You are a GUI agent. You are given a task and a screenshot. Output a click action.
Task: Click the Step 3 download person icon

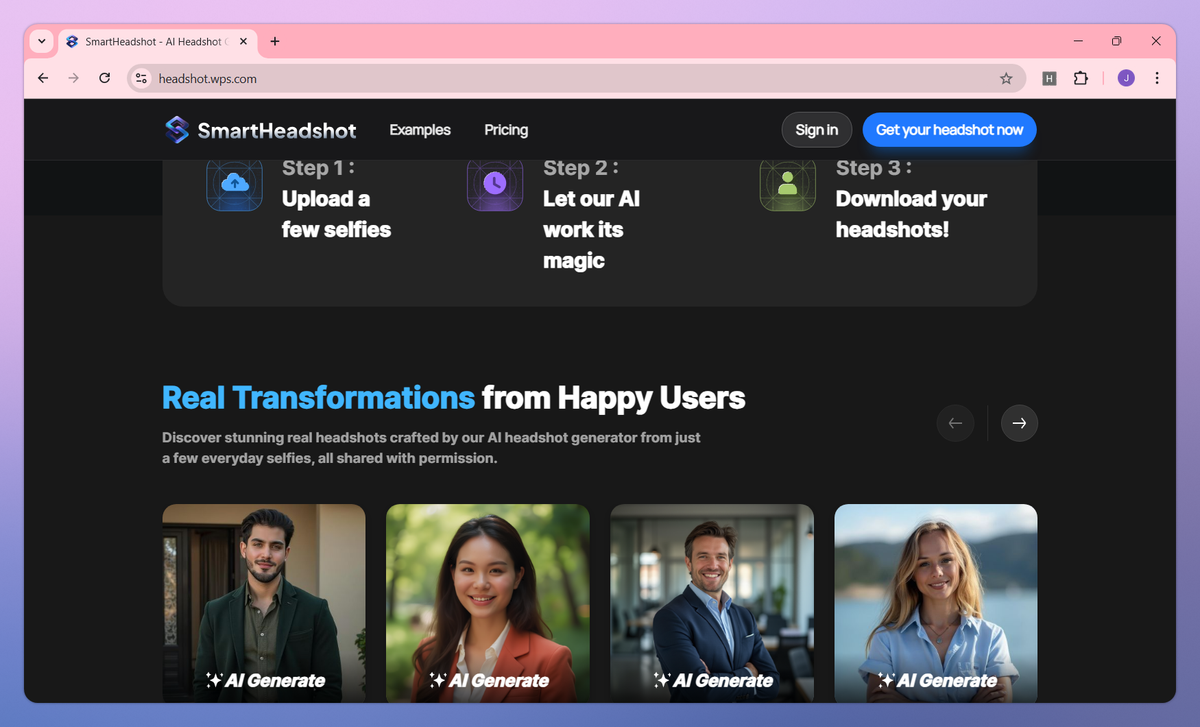coord(788,183)
